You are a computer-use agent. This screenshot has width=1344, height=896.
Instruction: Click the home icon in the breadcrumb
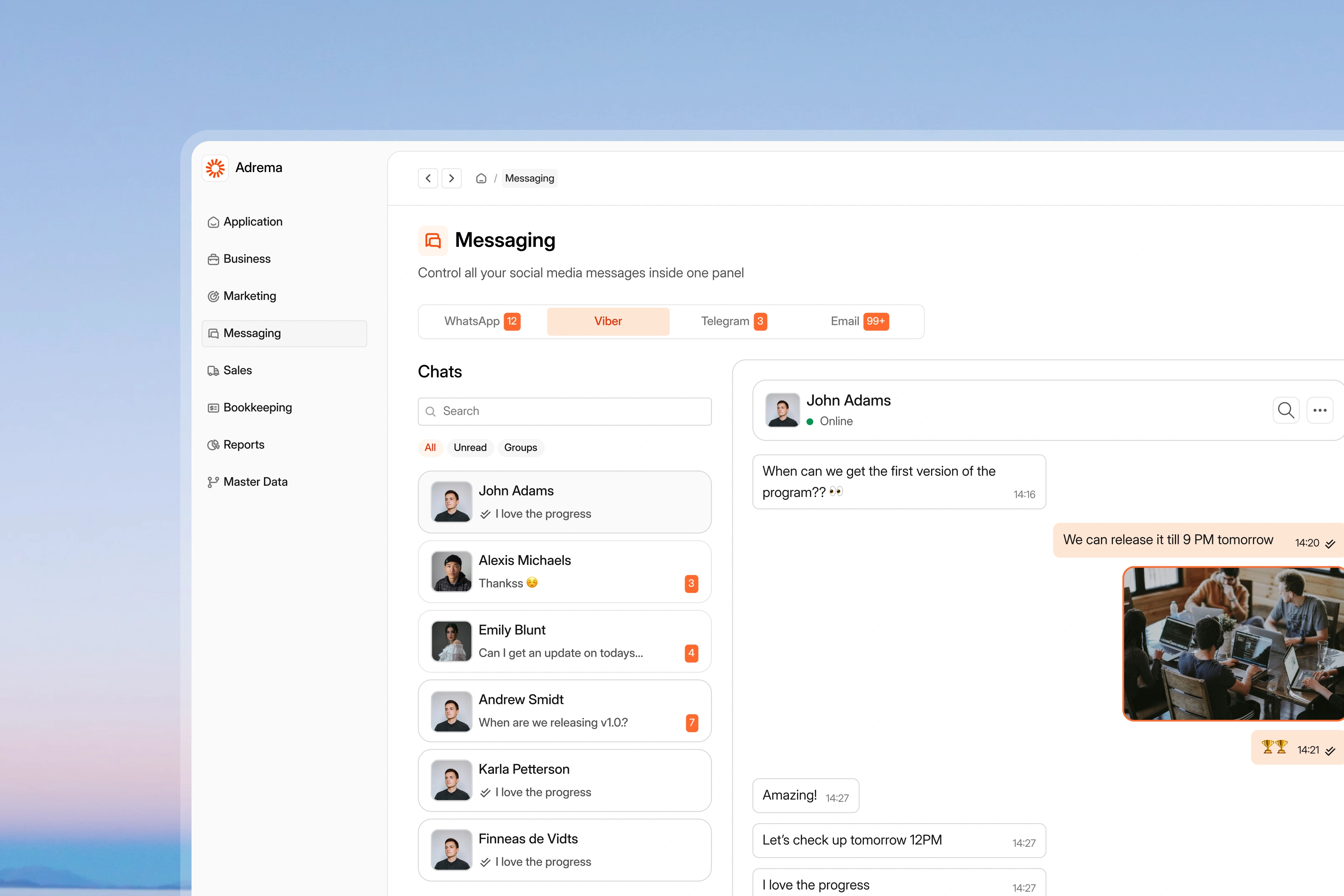click(481, 178)
